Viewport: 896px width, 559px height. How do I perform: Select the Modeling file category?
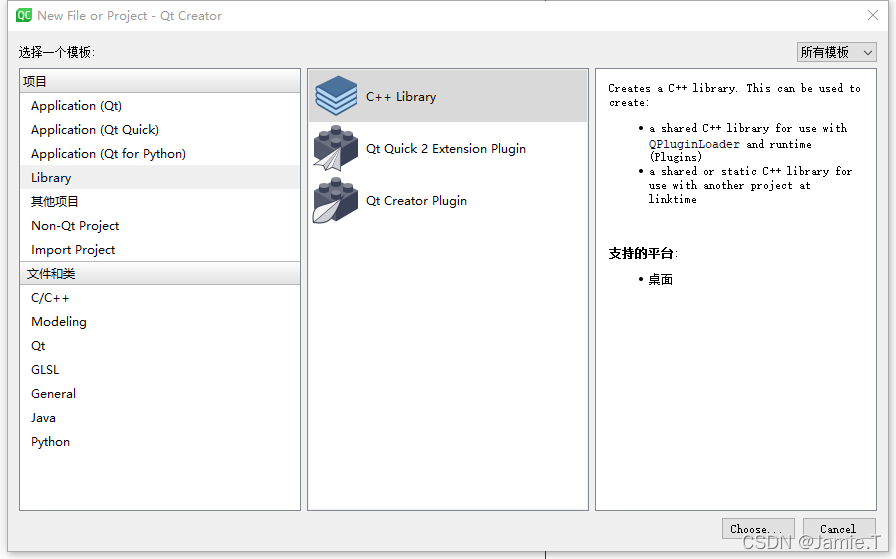coord(160,322)
